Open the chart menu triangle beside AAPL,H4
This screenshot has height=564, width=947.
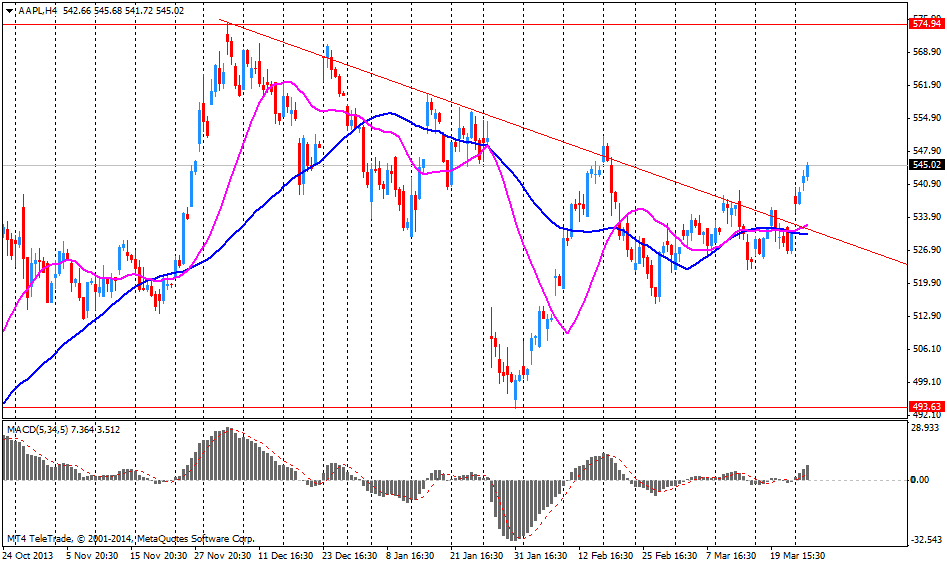(10, 10)
